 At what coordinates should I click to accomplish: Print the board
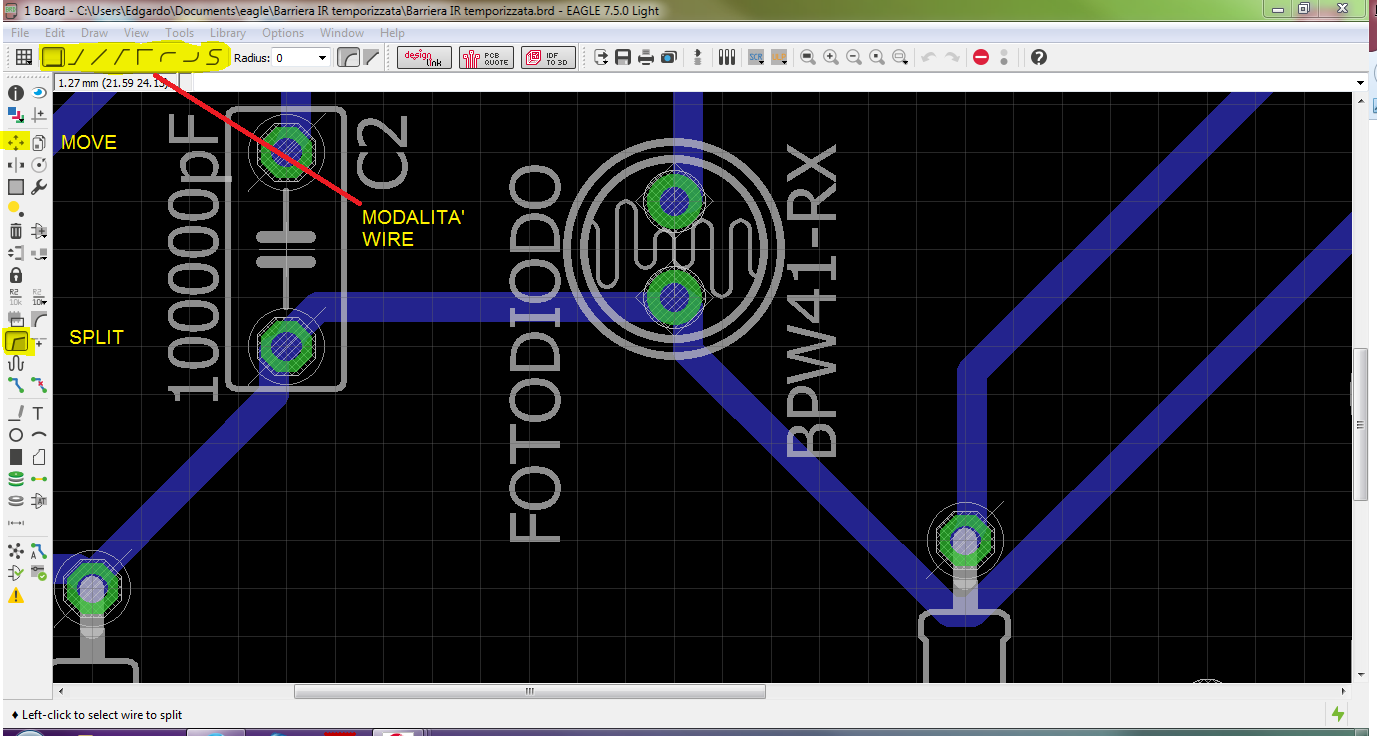[646, 58]
